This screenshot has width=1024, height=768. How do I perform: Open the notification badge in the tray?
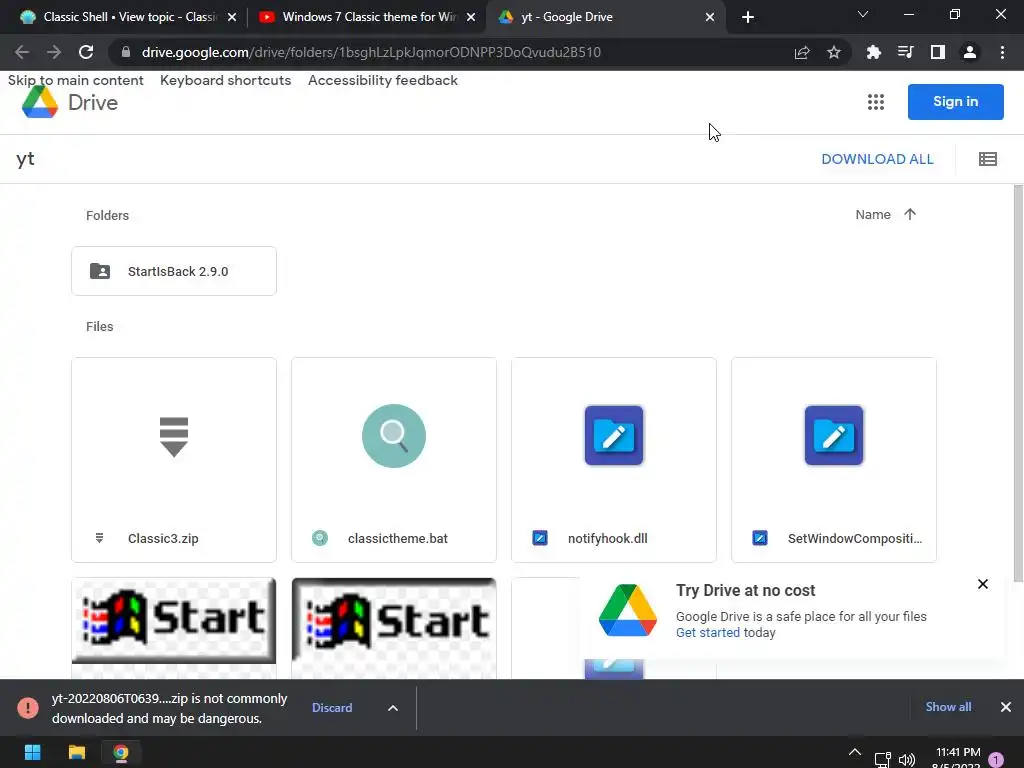(996, 760)
